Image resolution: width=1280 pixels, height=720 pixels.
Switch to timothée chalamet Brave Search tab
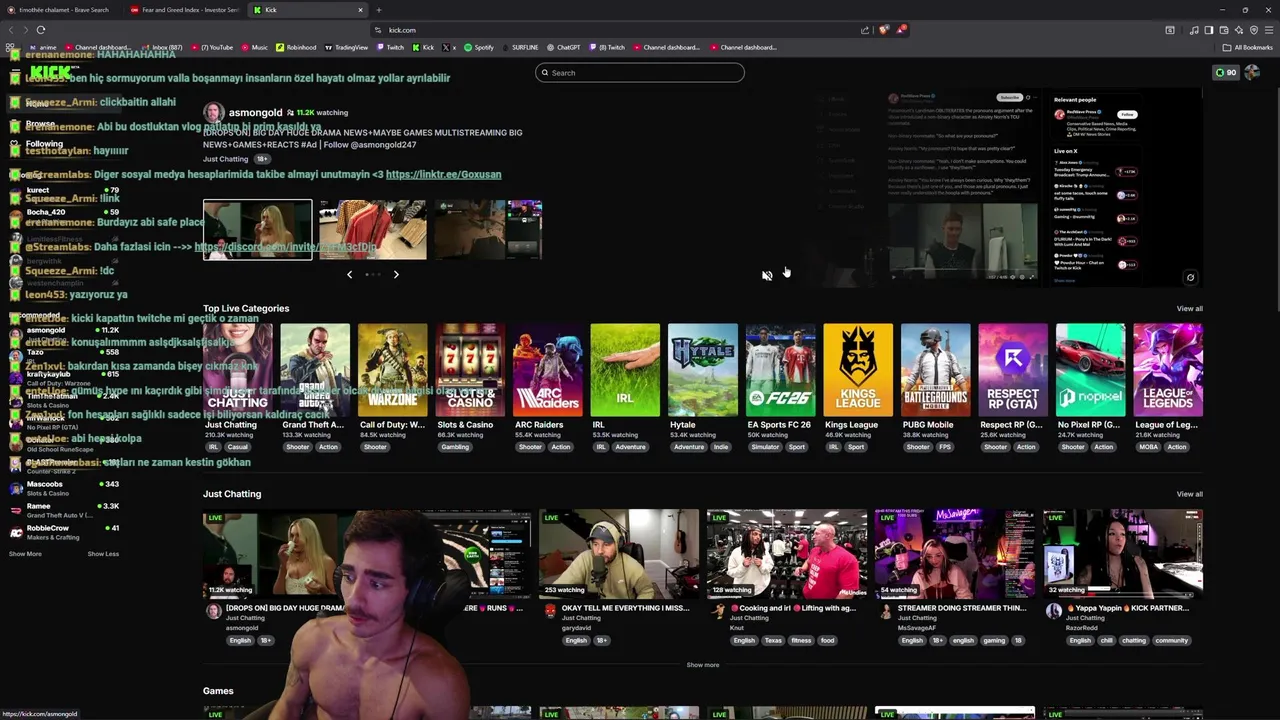[x=64, y=10]
